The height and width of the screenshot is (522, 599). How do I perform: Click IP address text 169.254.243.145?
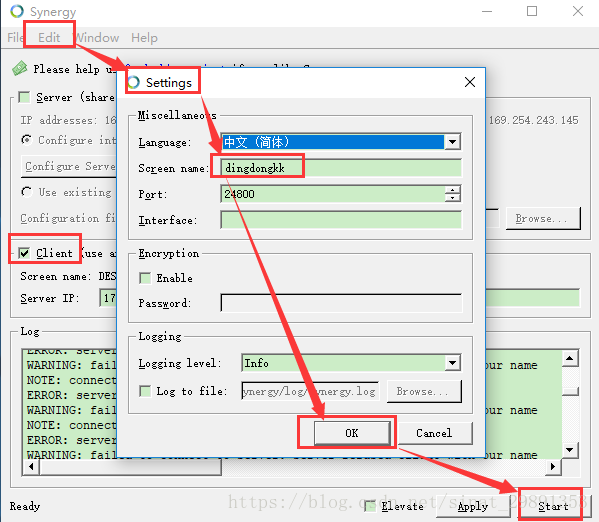click(533, 120)
